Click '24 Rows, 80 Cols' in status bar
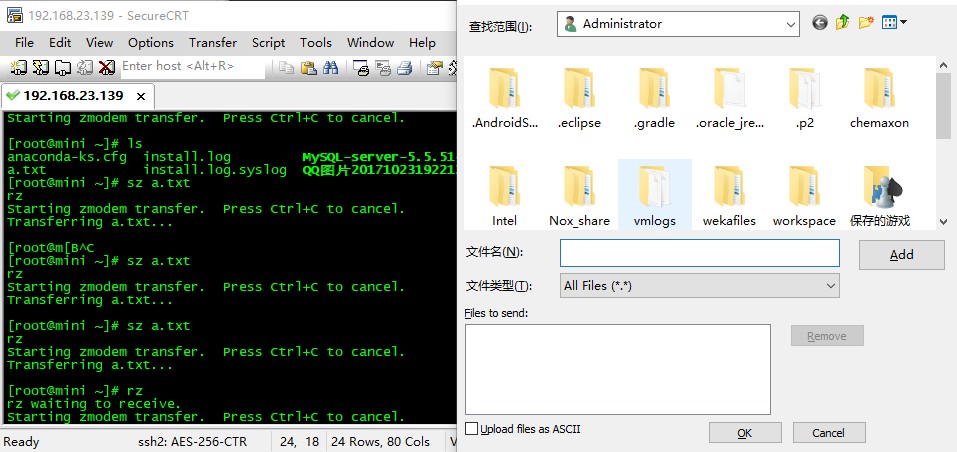The image size is (957, 452). (380, 442)
